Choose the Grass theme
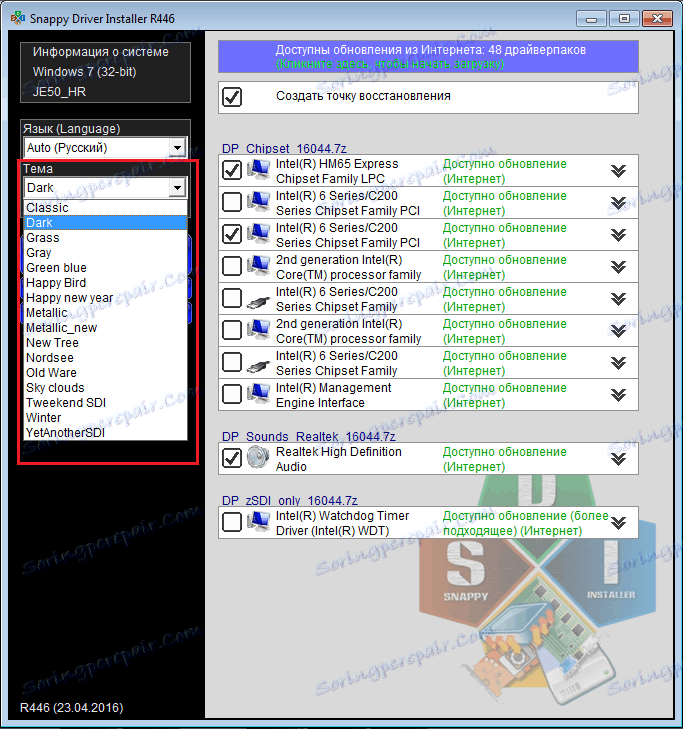 pos(106,238)
